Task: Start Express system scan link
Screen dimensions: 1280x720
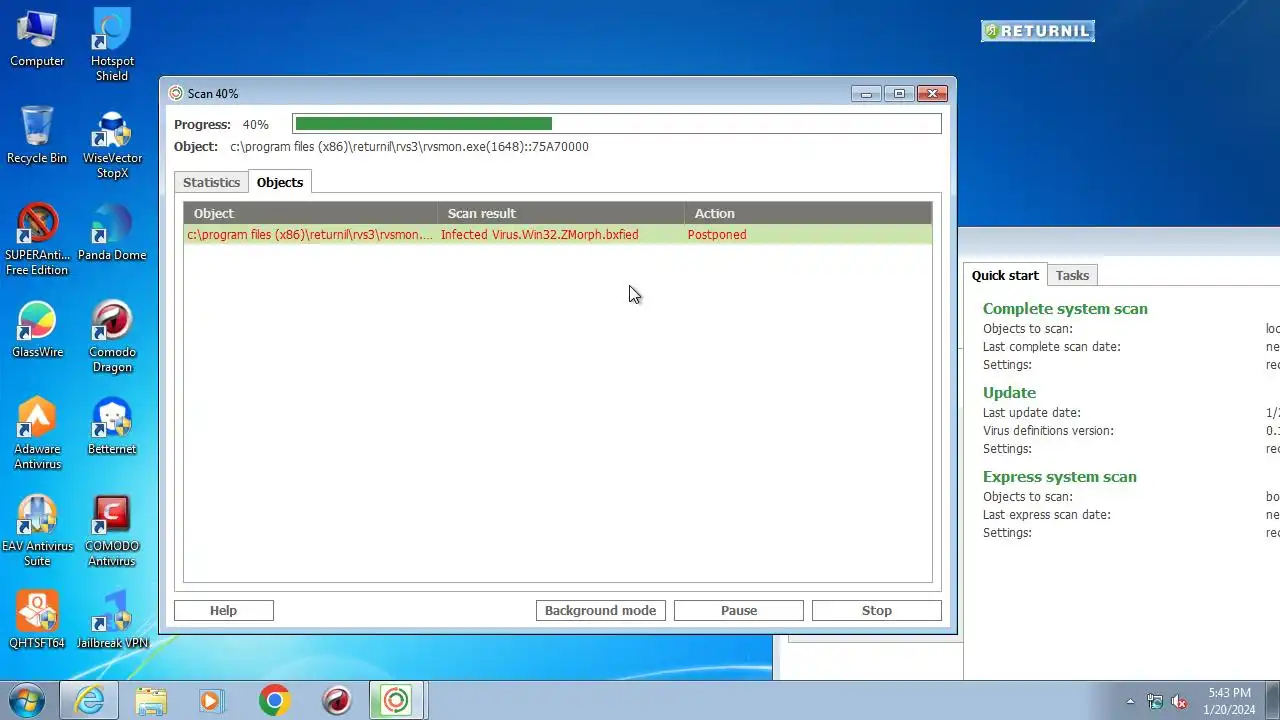Action: pos(1060,476)
